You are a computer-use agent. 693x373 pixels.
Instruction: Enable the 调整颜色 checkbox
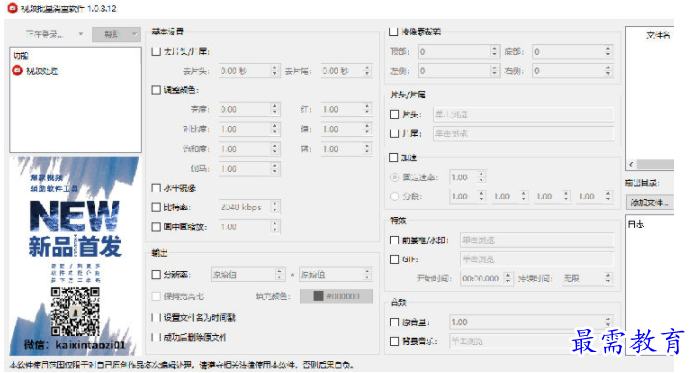point(156,90)
